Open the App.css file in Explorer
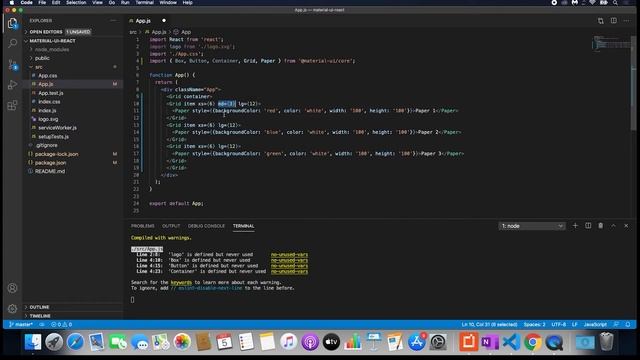Screen dimensions: 640x360 click(48, 76)
